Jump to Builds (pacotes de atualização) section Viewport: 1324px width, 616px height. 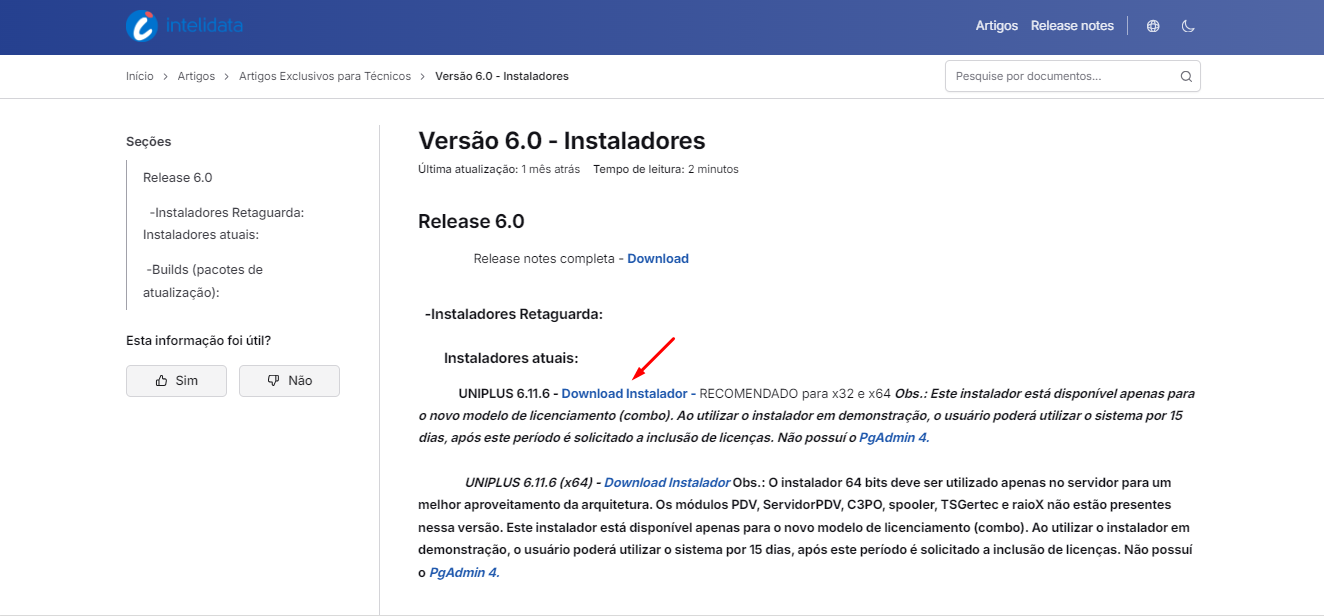203,281
